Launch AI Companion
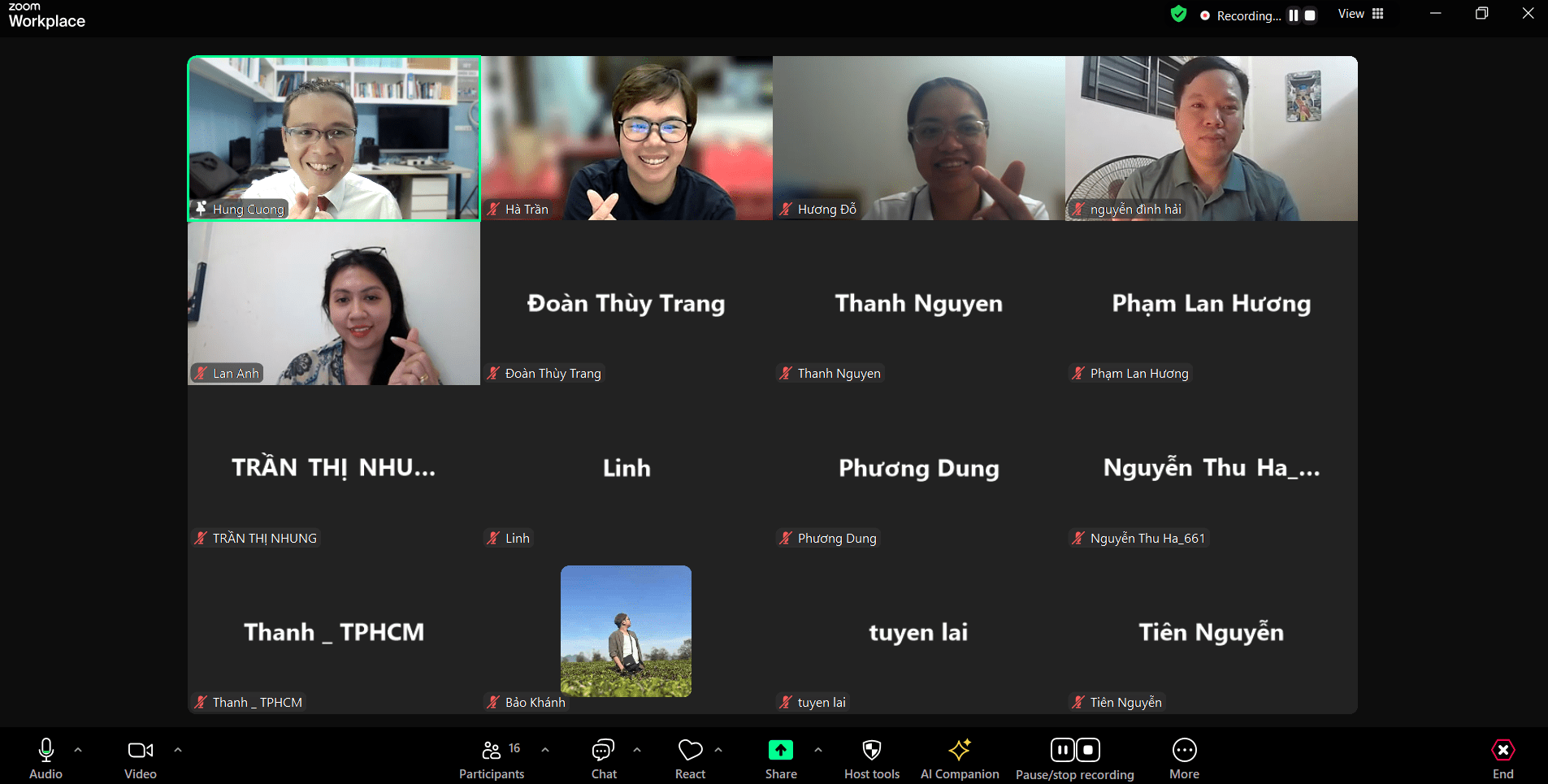 pos(960,759)
